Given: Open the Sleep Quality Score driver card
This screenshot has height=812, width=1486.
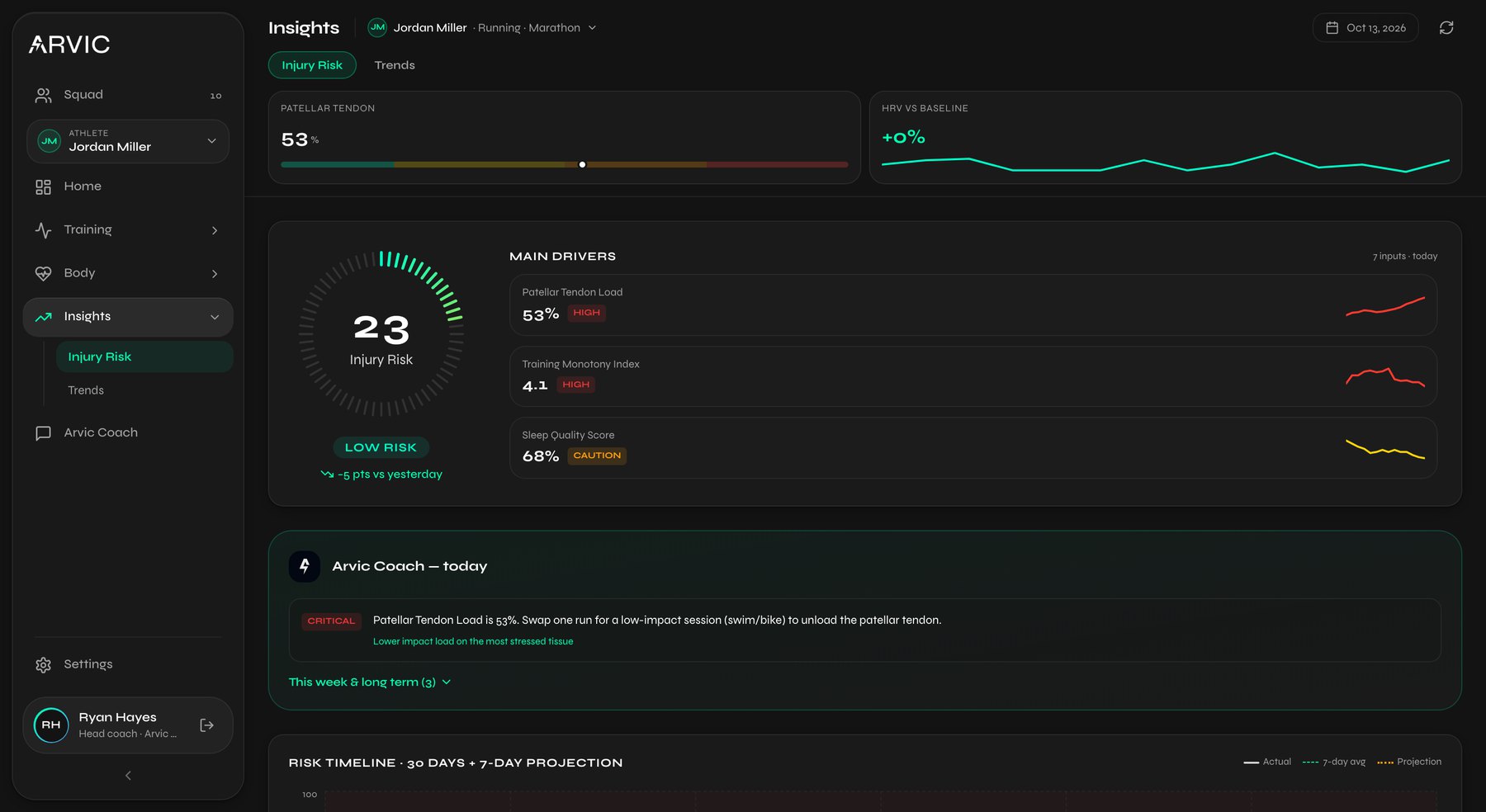Looking at the screenshot, I should click(973, 448).
